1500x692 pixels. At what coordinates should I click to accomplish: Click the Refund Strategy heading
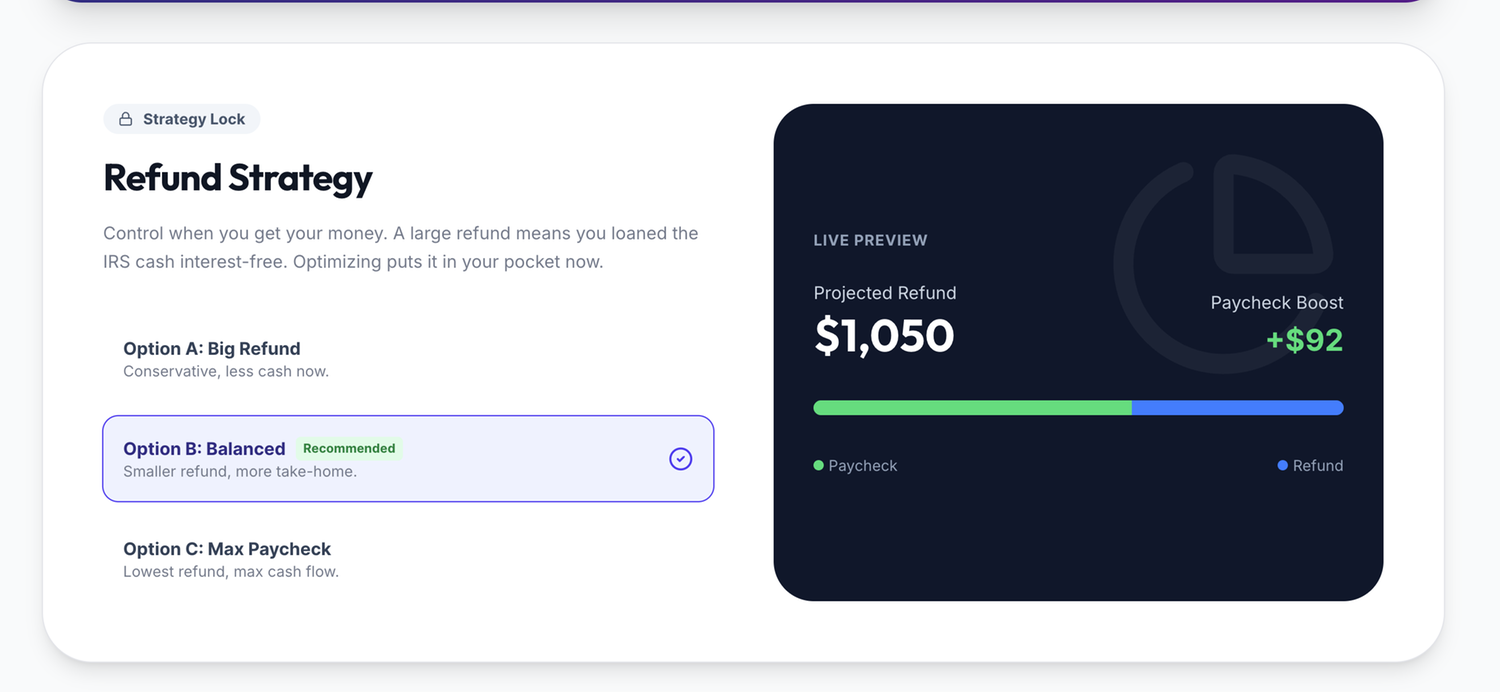tap(237, 178)
